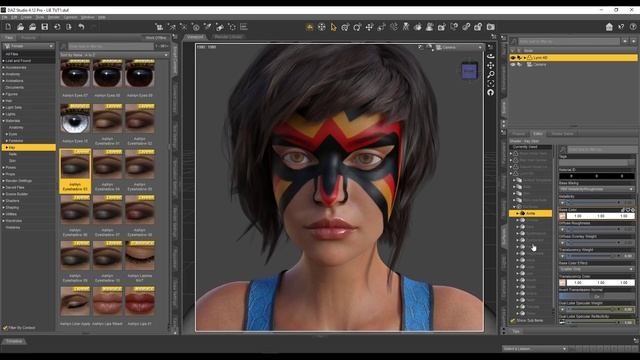Click the Translucency Color image map icon

click(562, 282)
